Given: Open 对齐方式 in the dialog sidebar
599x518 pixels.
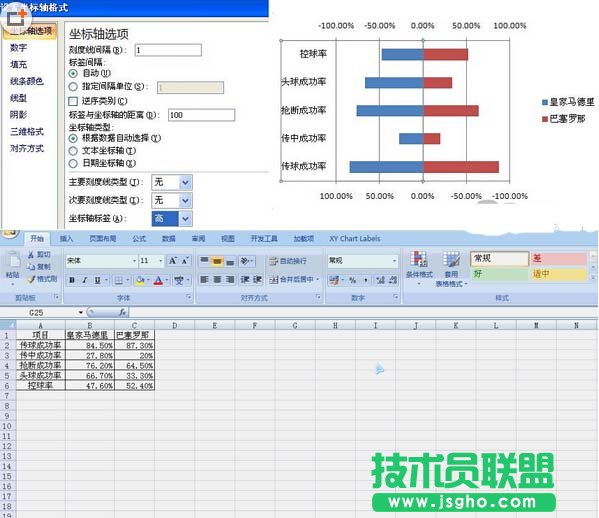Looking at the screenshot, I should 27,149.
